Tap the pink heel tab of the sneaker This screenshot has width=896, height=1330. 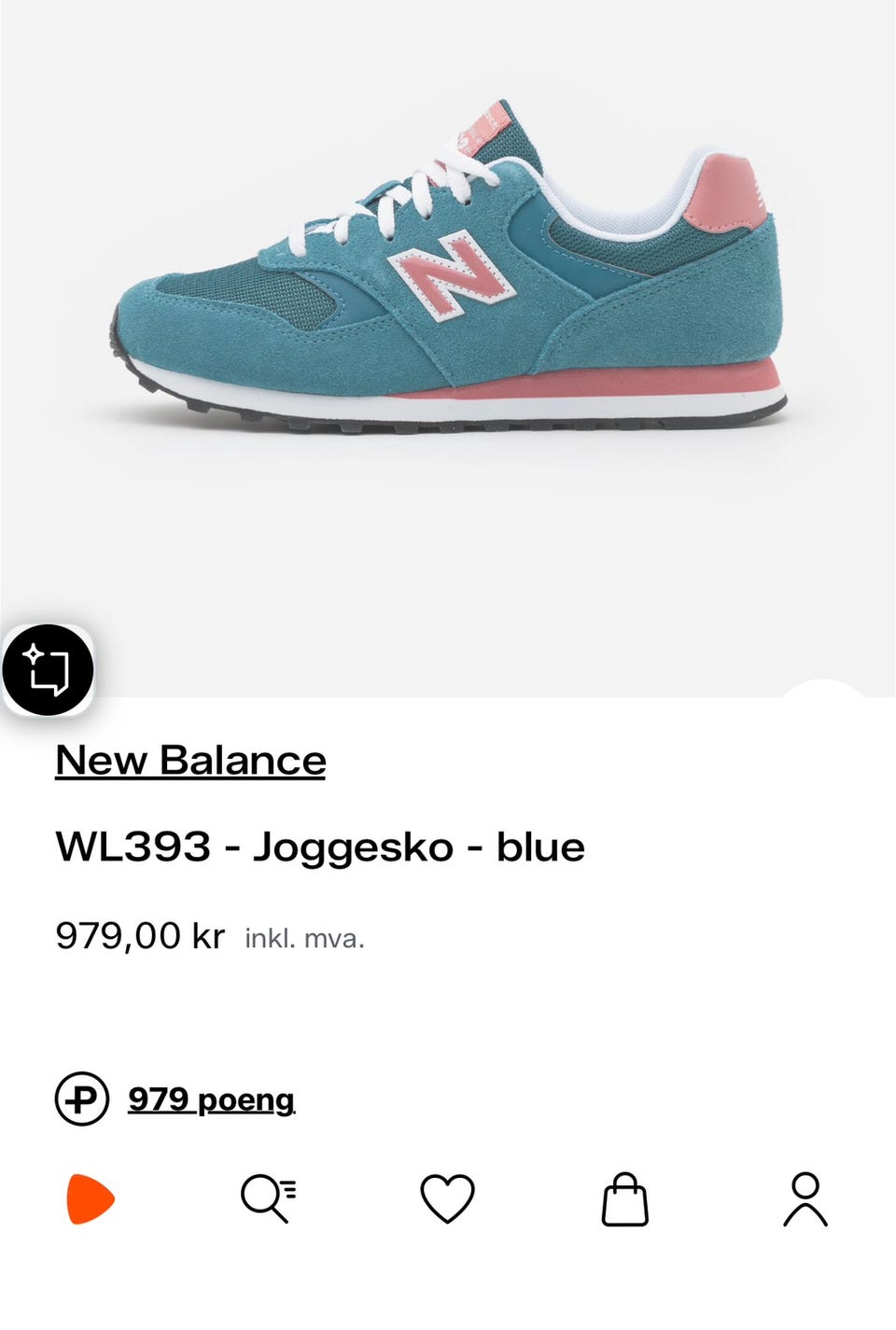click(x=724, y=193)
